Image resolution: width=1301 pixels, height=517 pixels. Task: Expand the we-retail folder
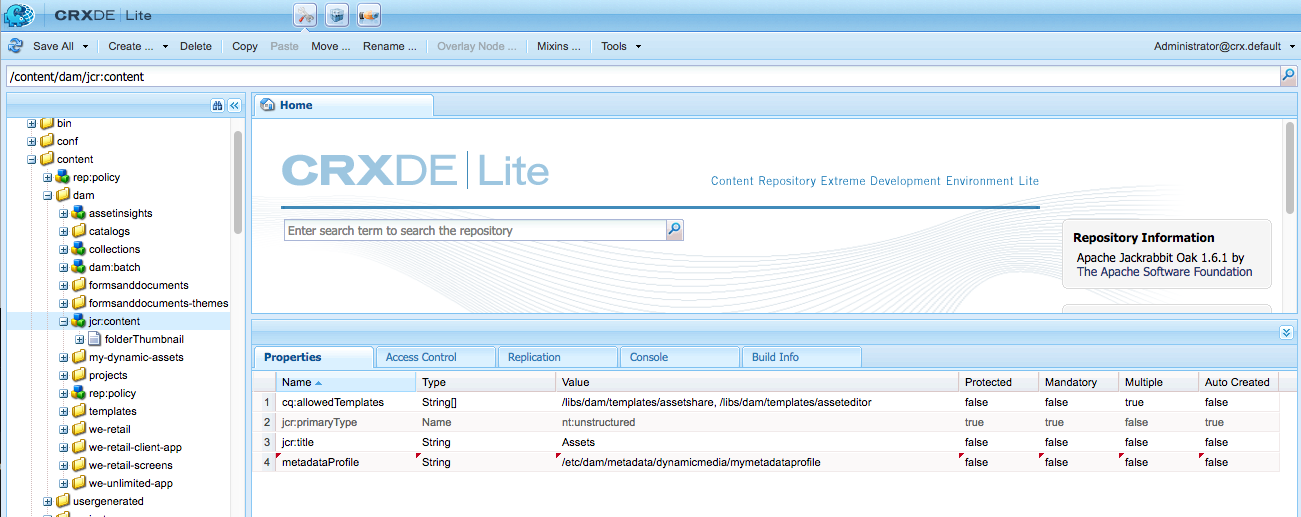click(x=64, y=429)
